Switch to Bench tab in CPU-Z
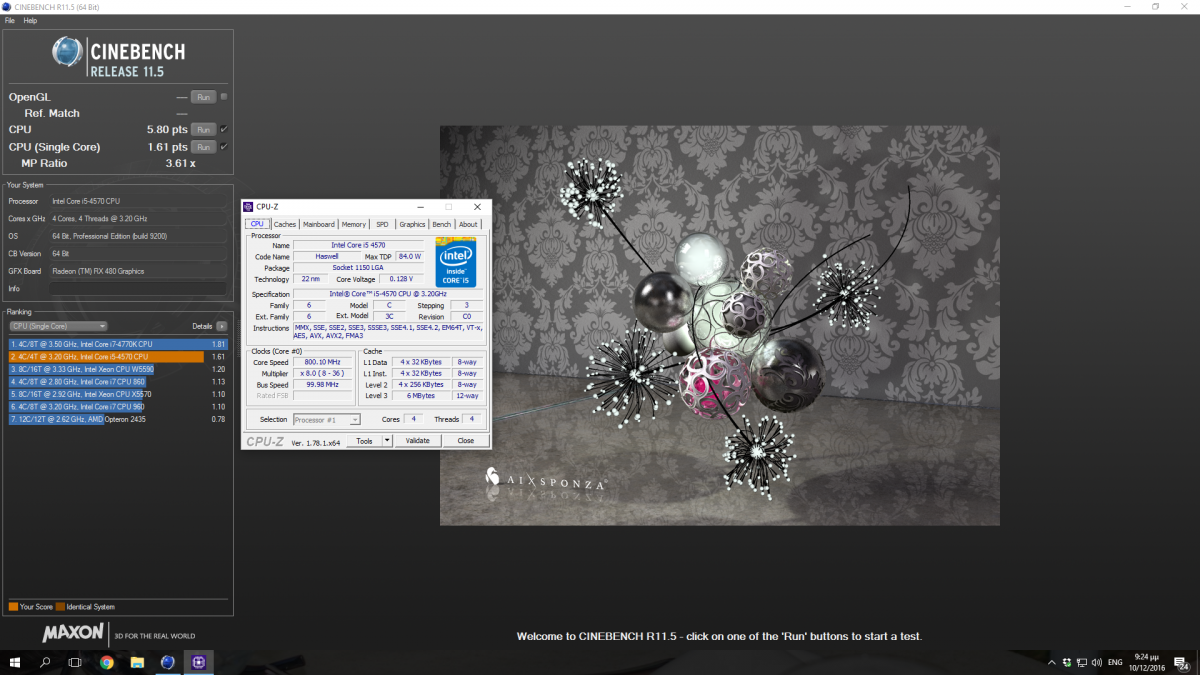The width and height of the screenshot is (1200, 675). [441, 224]
